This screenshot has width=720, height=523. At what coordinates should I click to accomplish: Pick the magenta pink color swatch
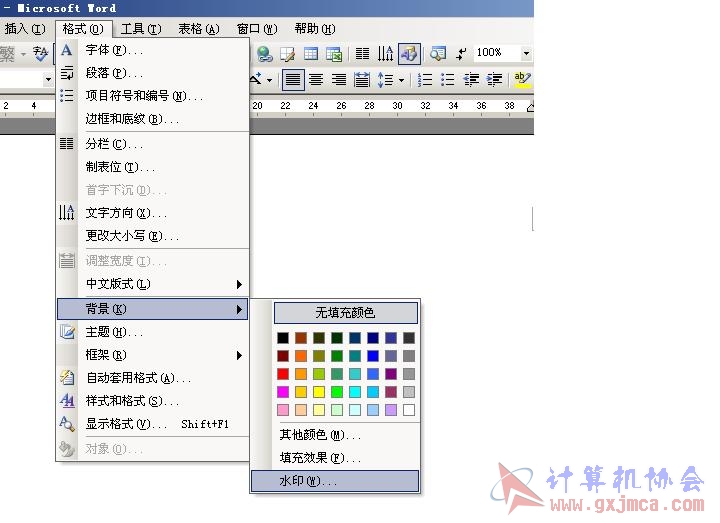pyautogui.click(x=283, y=392)
